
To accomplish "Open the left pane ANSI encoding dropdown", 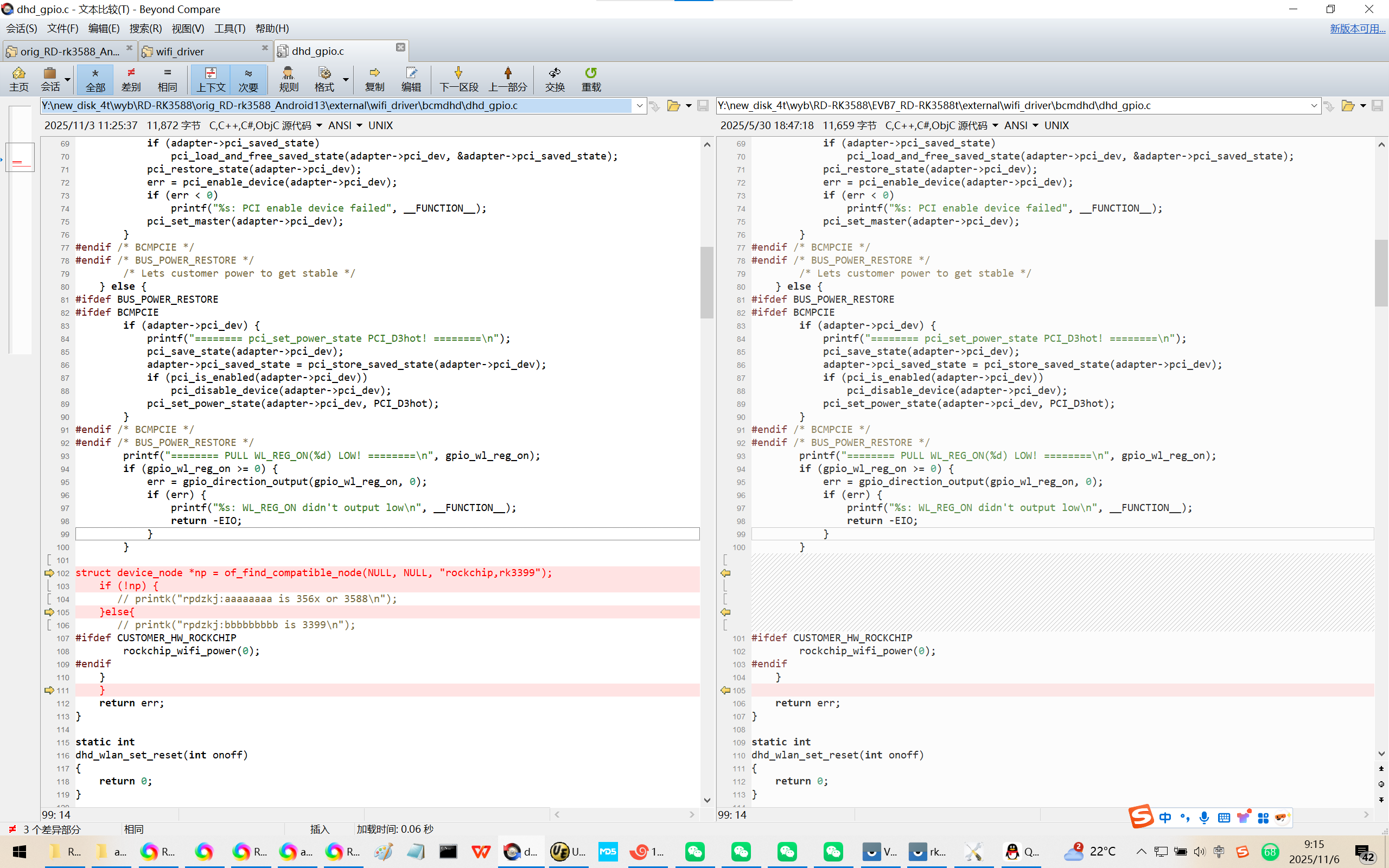I will [359, 125].
